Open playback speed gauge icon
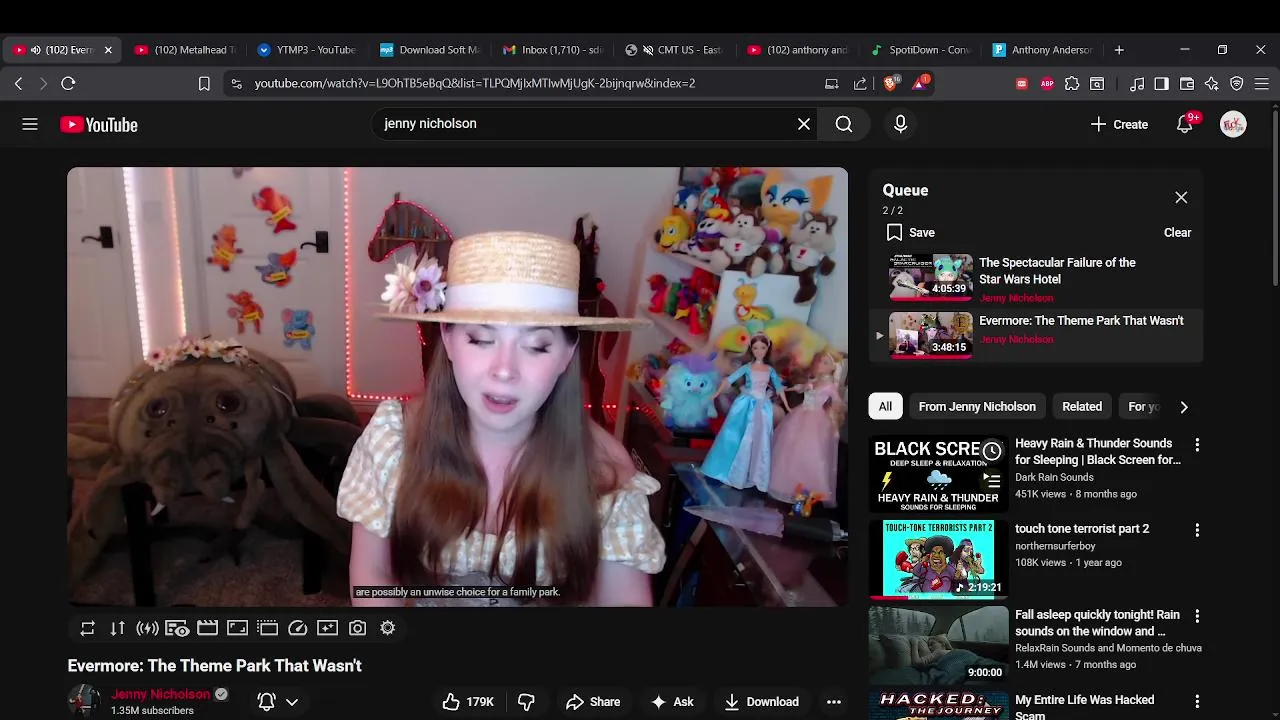This screenshot has width=1280, height=720. click(297, 628)
